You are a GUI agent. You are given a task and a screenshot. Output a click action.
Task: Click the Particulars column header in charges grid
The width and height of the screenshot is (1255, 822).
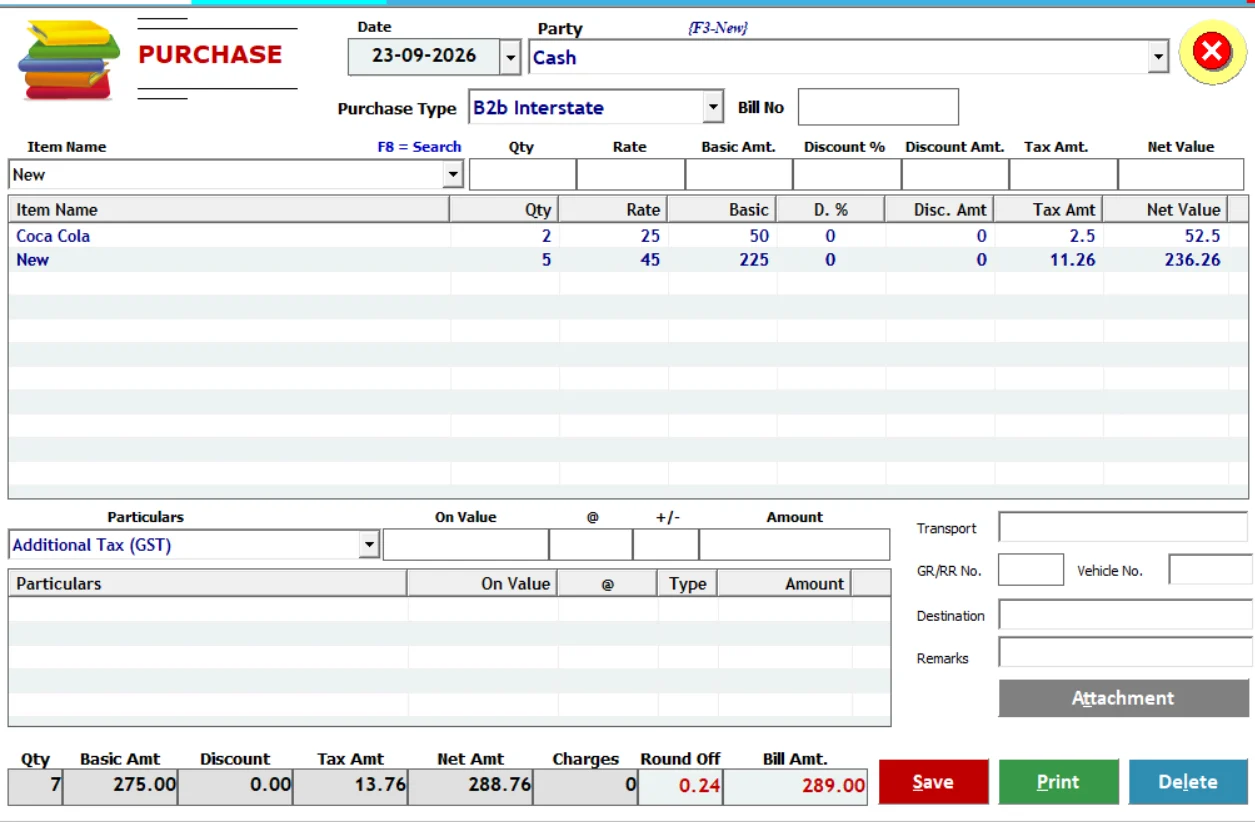coord(208,583)
